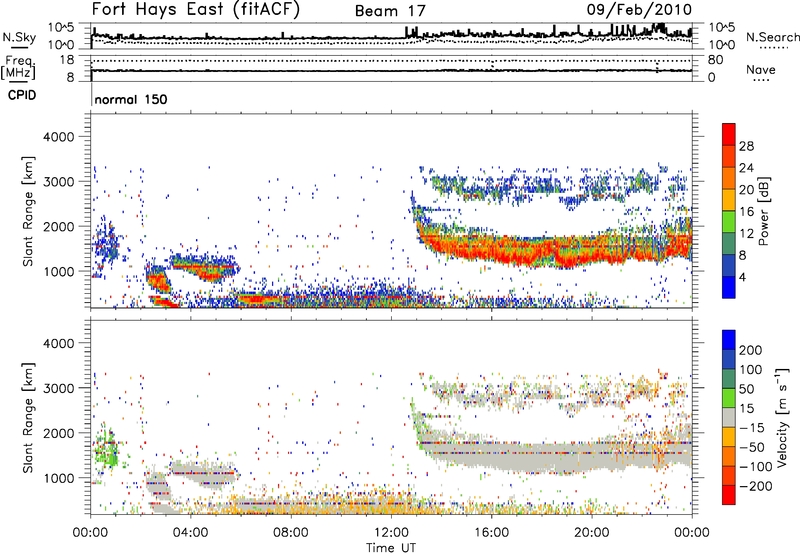Click the "Power [dB]" colorbar title
This screenshot has width=800, height=554.
pos(763,211)
